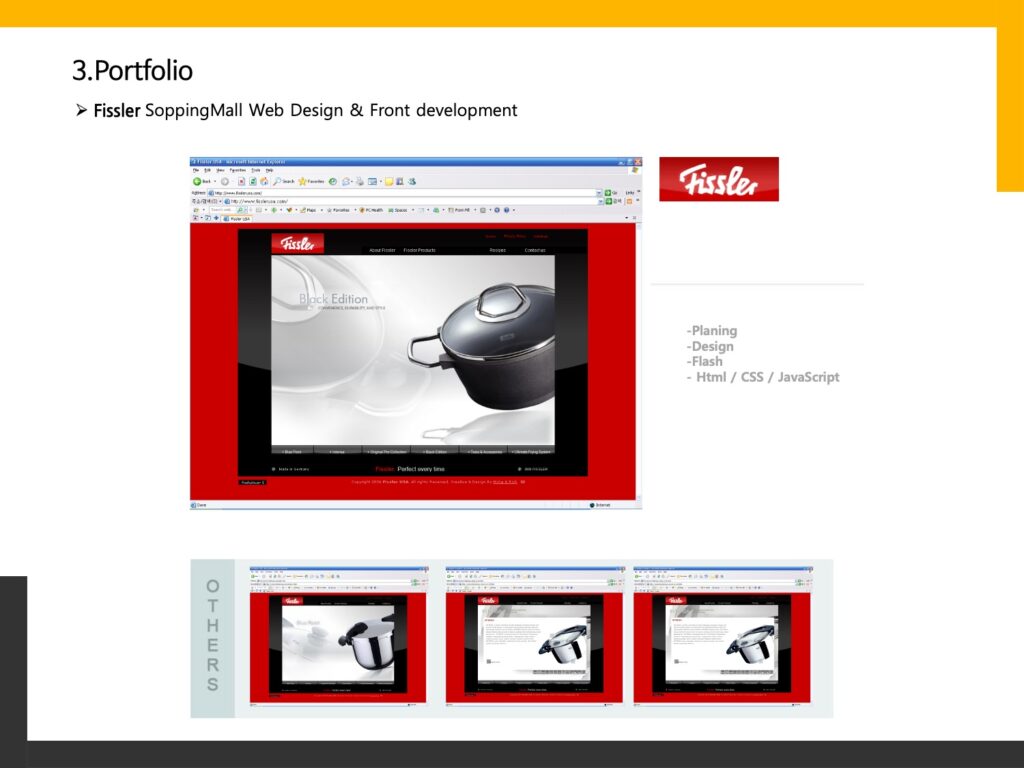Select the Fissler USA browser tab
The image size is (1024, 768).
(x=238, y=218)
